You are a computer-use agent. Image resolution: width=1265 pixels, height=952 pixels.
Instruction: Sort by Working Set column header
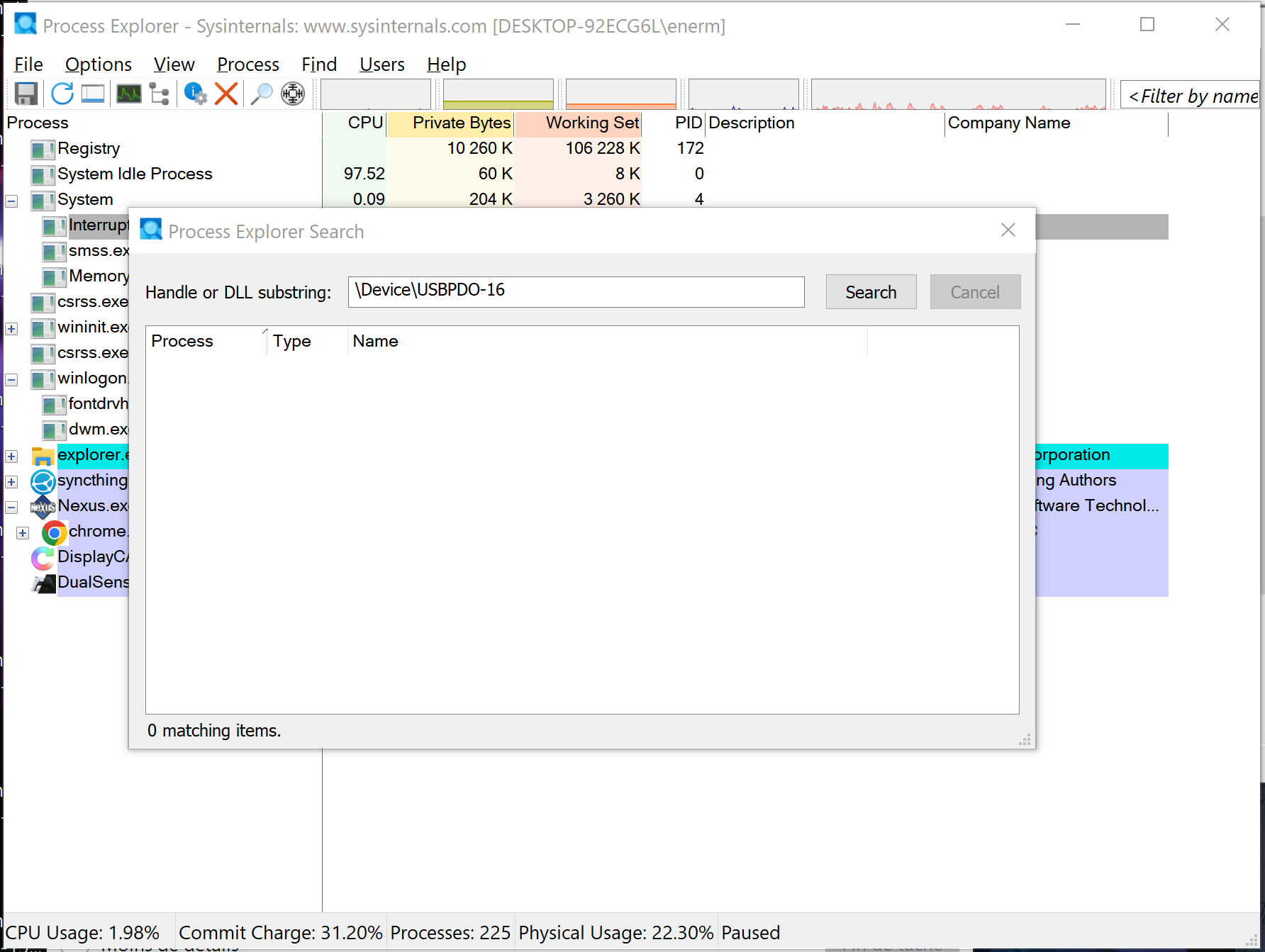[579, 123]
